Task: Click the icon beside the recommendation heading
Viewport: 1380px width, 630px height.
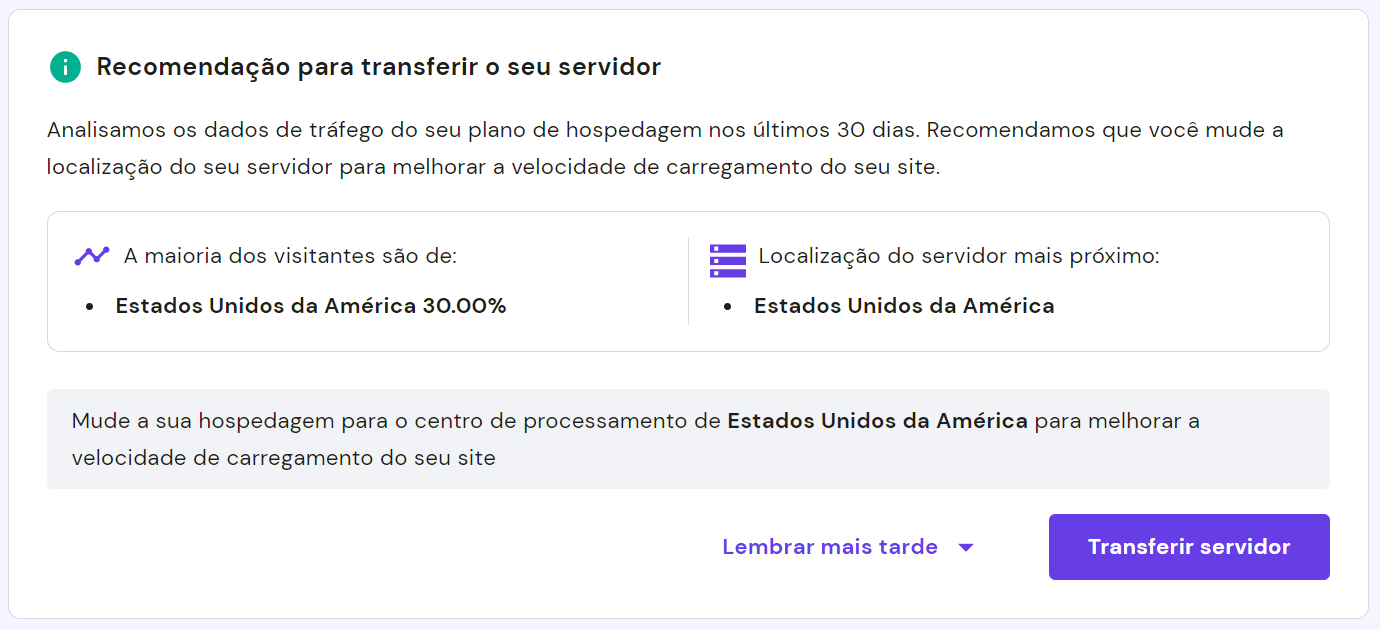Action: (x=64, y=67)
